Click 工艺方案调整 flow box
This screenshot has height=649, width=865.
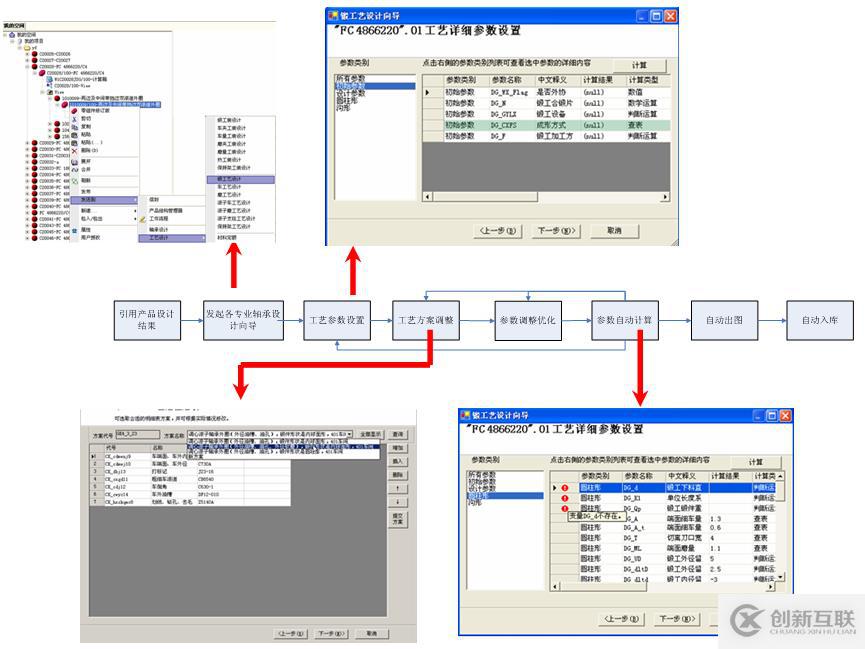point(426,320)
